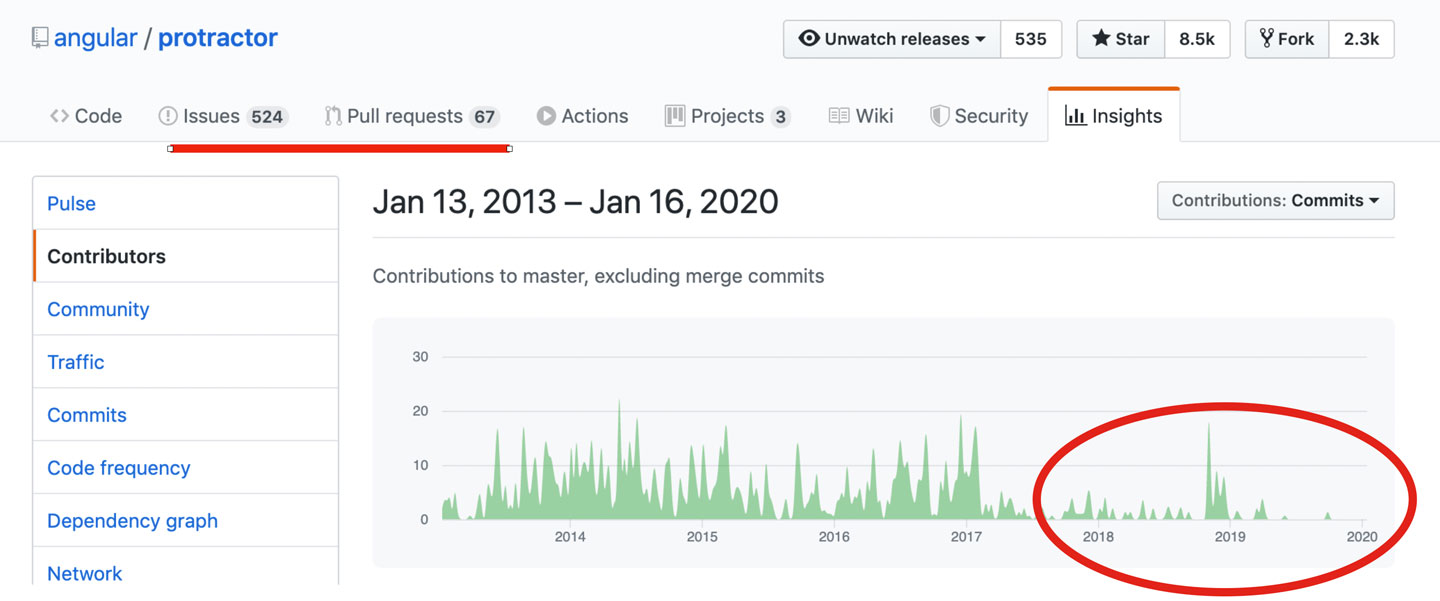Click the Security shield icon
The image size is (1440, 601).
coord(939,116)
